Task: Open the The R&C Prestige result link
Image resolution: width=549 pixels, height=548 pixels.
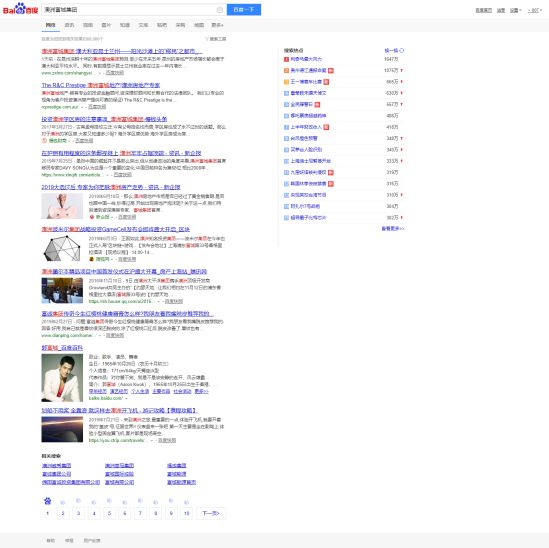Action: coord(101,85)
